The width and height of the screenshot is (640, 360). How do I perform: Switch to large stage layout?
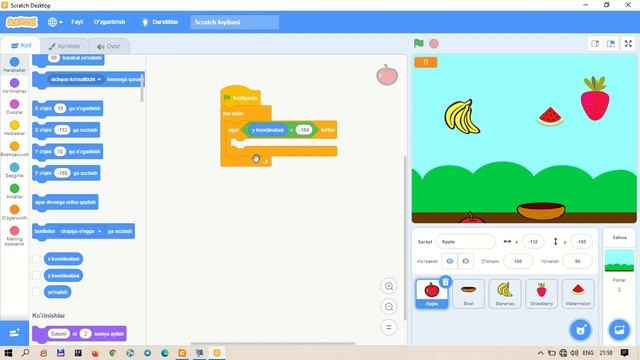611,44
